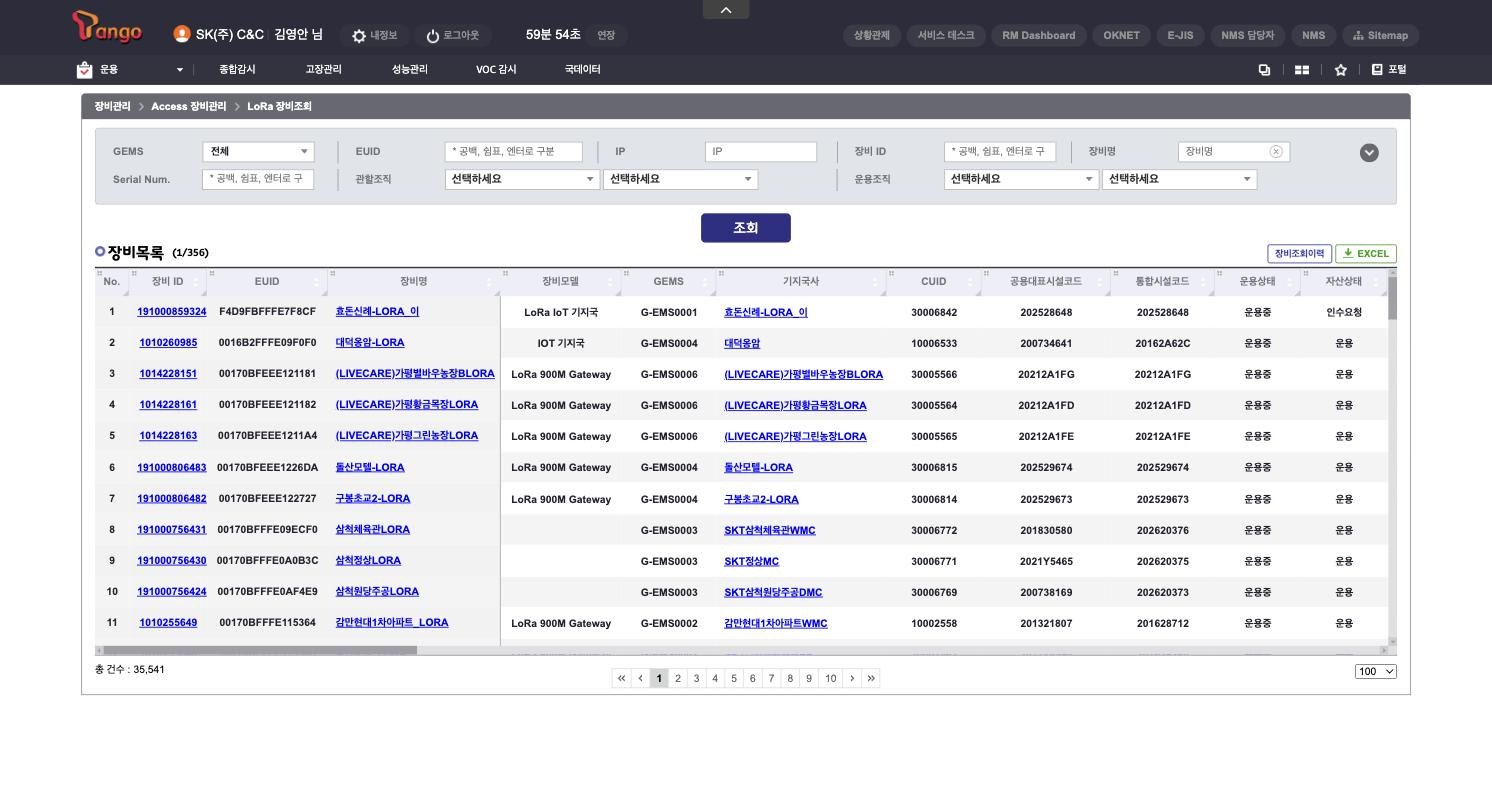Open the favorites star icon
The image size is (1492, 812).
[x=1340, y=70]
